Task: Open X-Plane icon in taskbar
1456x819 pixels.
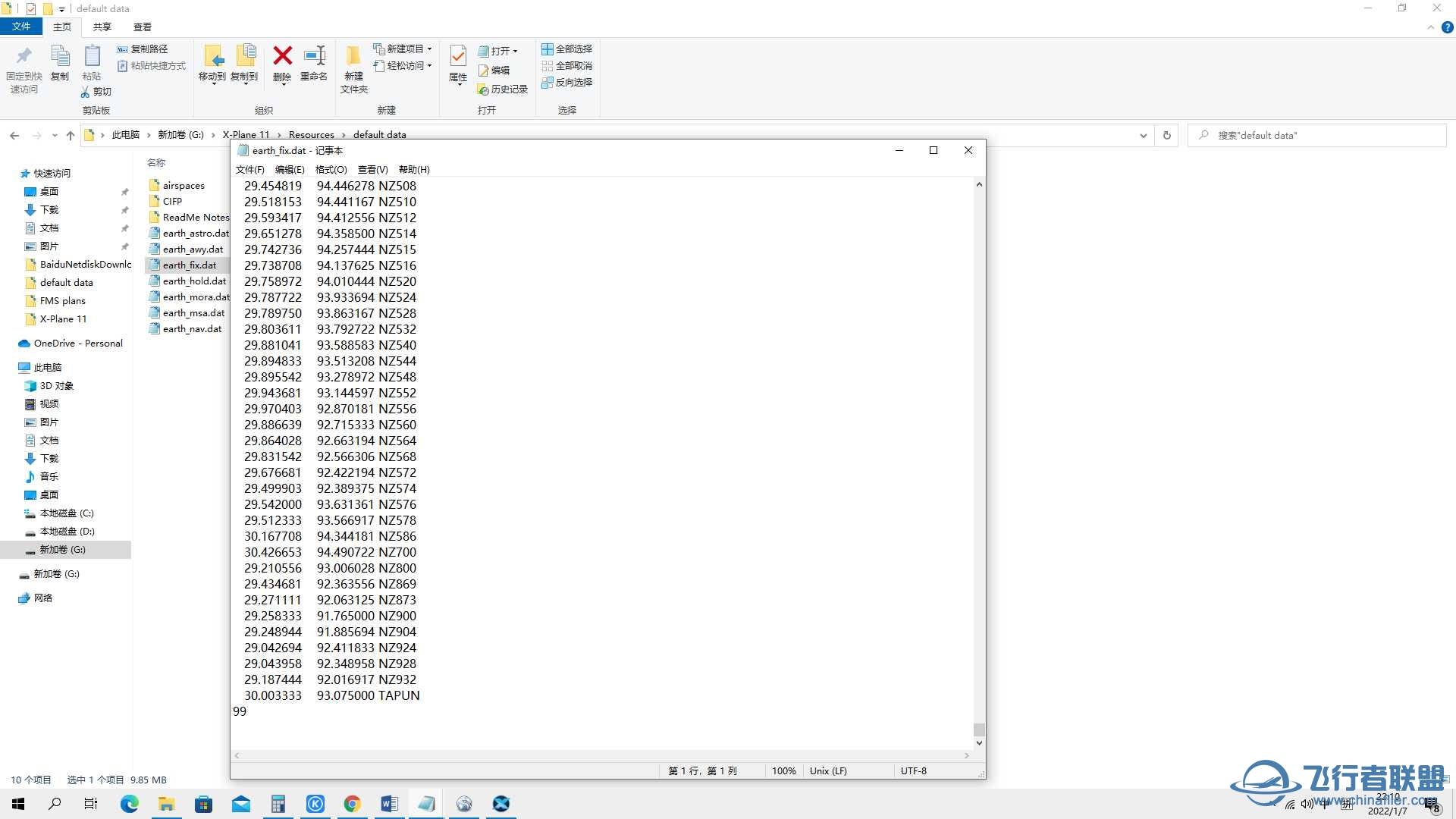Action: [501, 804]
